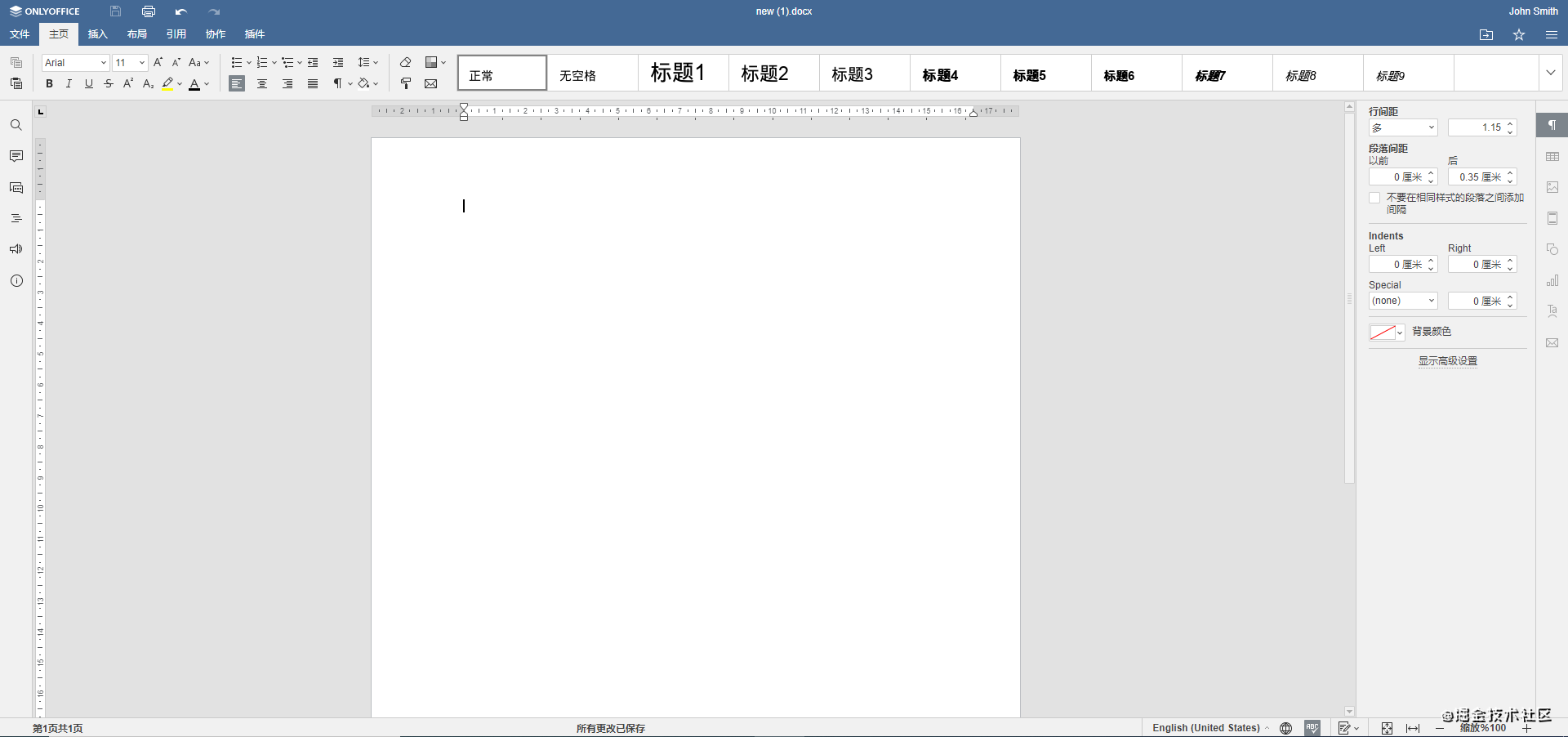Enable spell checking in the status bar
The height and width of the screenshot is (737, 1568).
1312,728
